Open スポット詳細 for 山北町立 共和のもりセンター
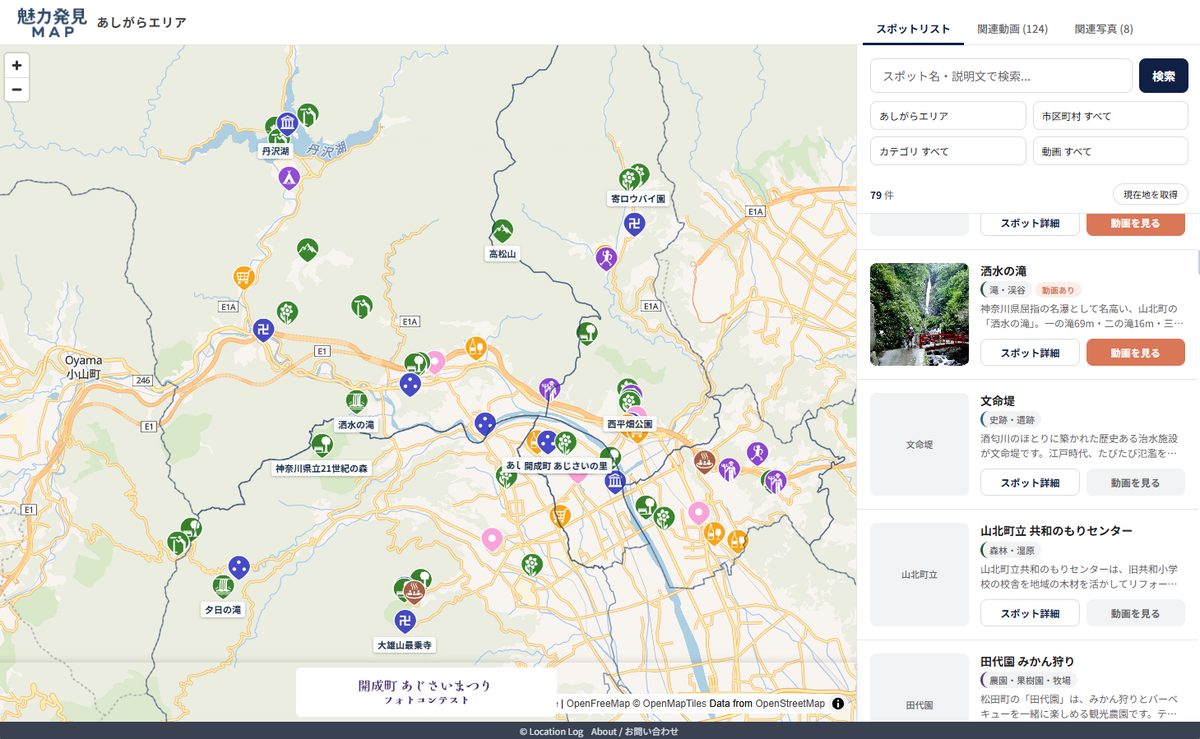The height and width of the screenshot is (739, 1200). pos(1030,613)
